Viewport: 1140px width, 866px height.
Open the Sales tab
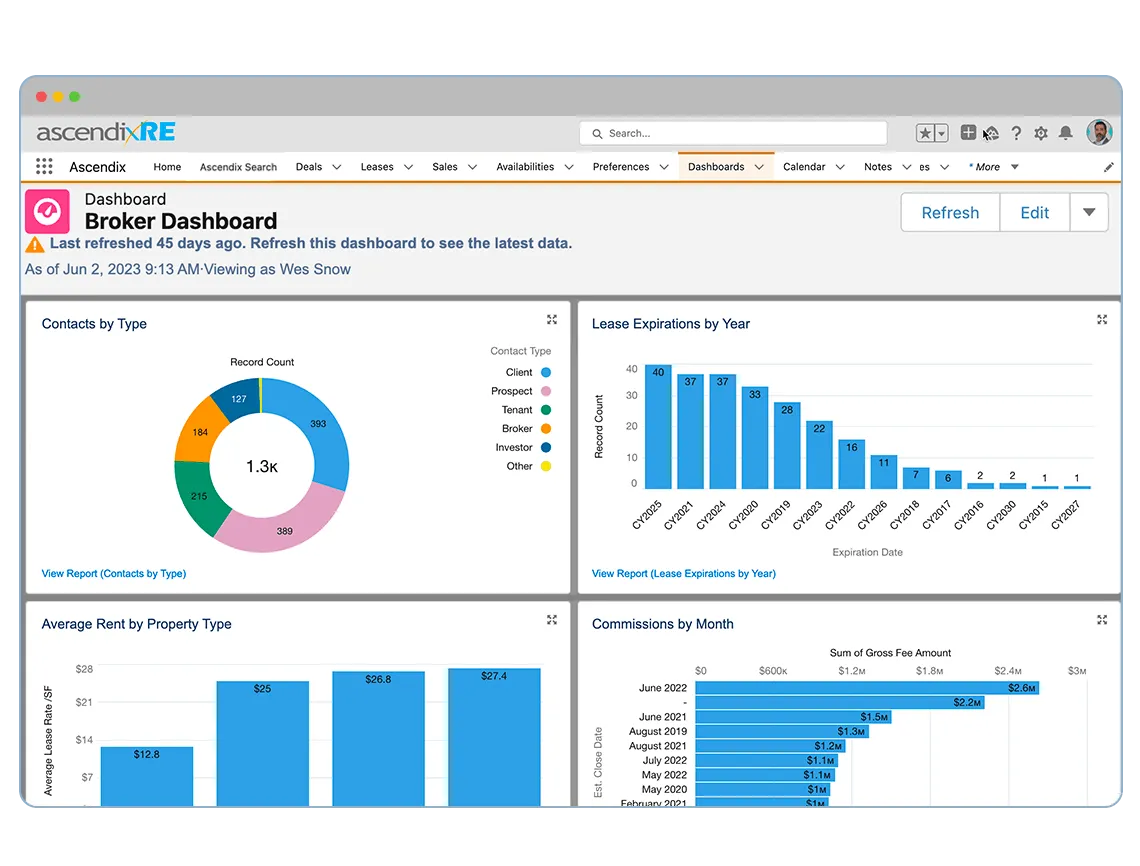pyautogui.click(x=445, y=167)
